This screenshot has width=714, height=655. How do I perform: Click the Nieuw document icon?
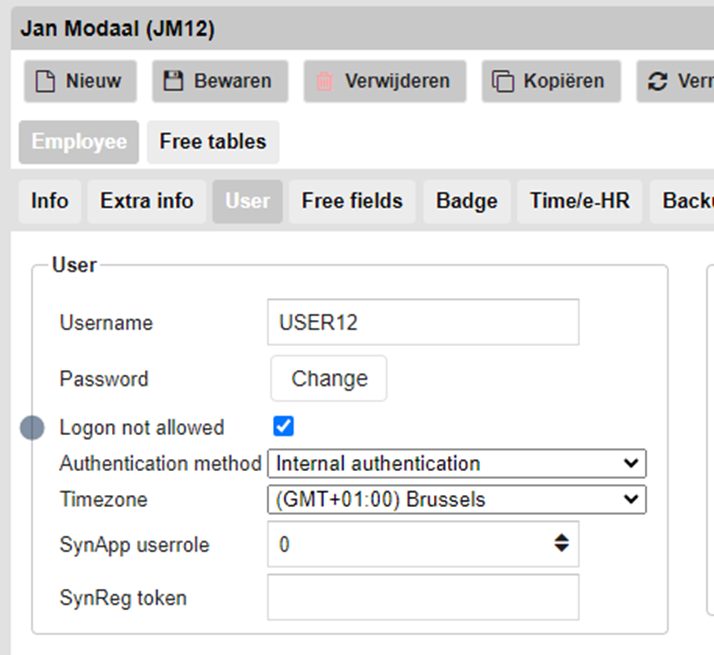click(x=45, y=82)
